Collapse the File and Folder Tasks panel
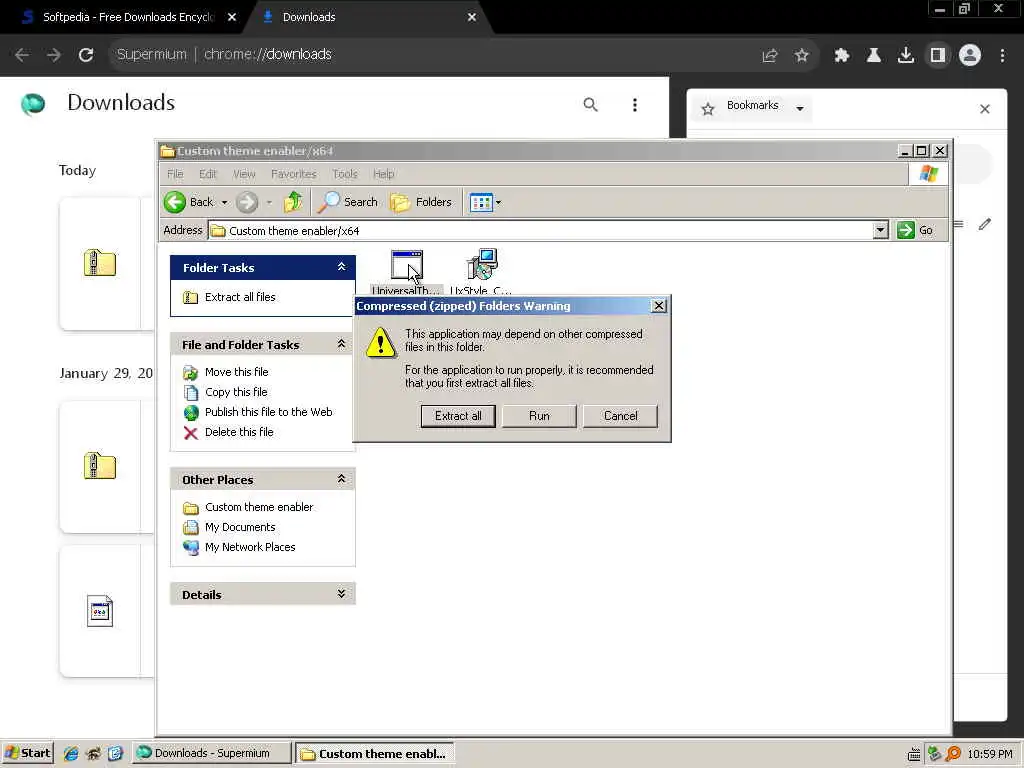The height and width of the screenshot is (768, 1024). click(341, 344)
